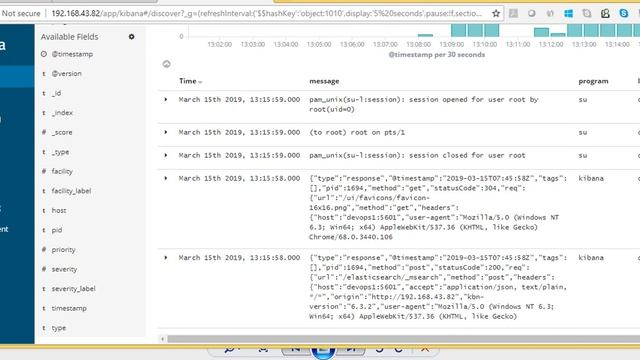This screenshot has height=360, width=640.
Task: Click the 'session opened for user root' message
Action: (x=424, y=104)
